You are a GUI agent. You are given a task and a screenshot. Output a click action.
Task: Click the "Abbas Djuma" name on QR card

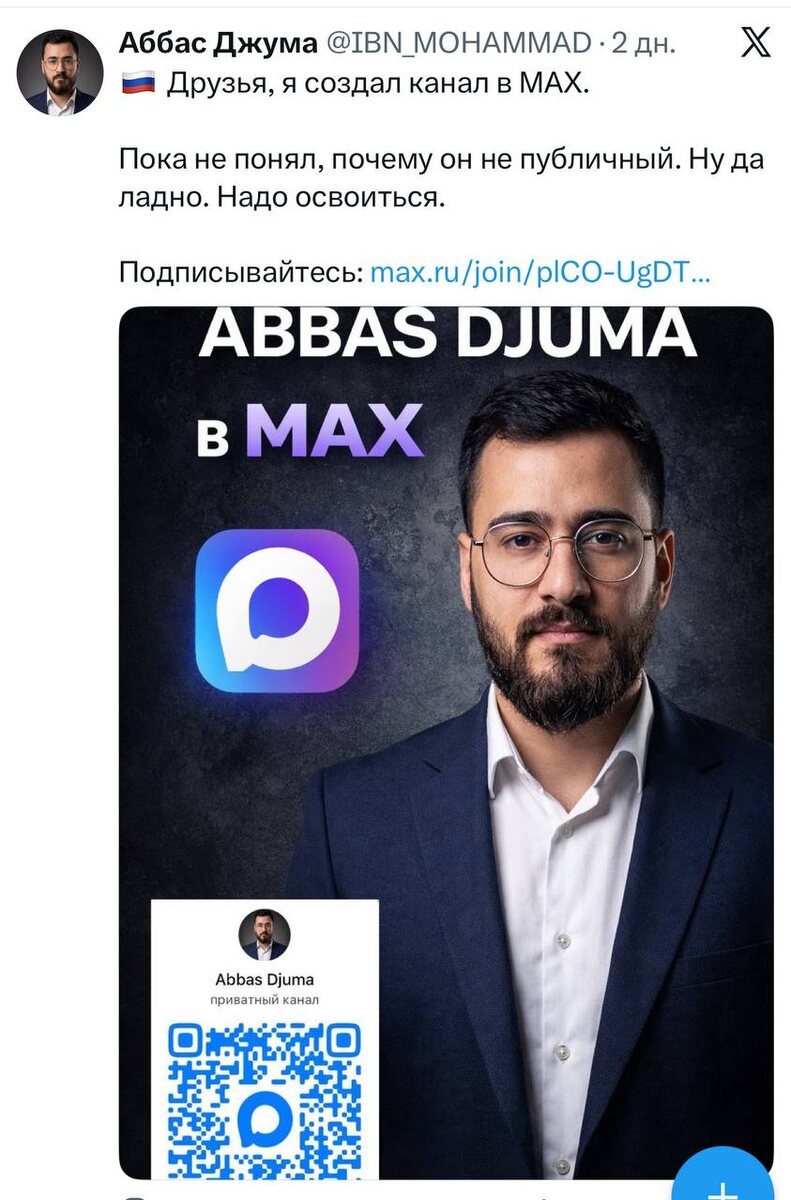pos(264,979)
